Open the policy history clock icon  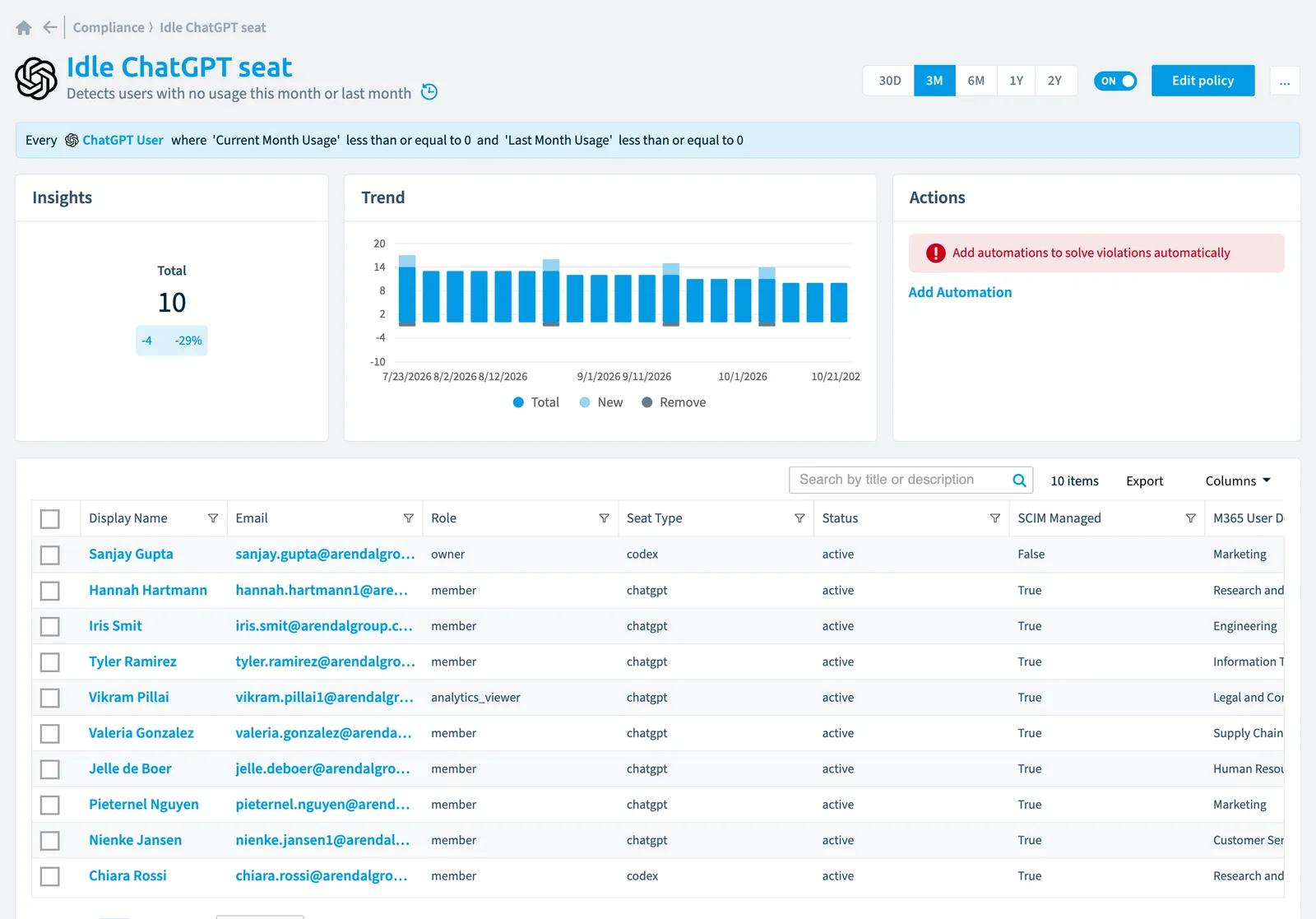coord(429,92)
